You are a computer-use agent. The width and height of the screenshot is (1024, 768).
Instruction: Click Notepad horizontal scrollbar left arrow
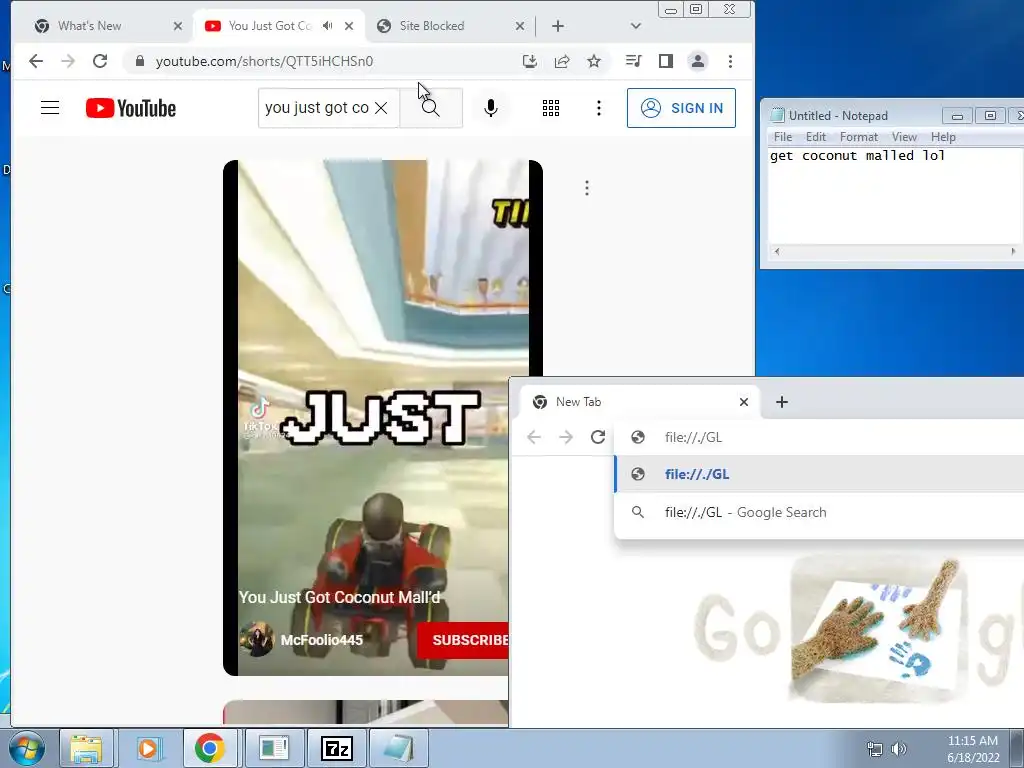[x=776, y=251]
